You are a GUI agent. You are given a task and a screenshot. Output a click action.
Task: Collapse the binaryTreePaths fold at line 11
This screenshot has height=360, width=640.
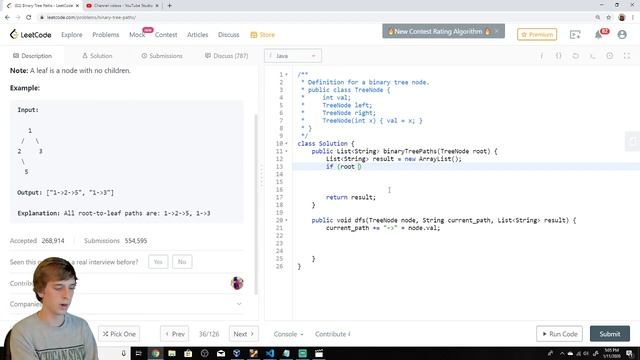pos(287,151)
